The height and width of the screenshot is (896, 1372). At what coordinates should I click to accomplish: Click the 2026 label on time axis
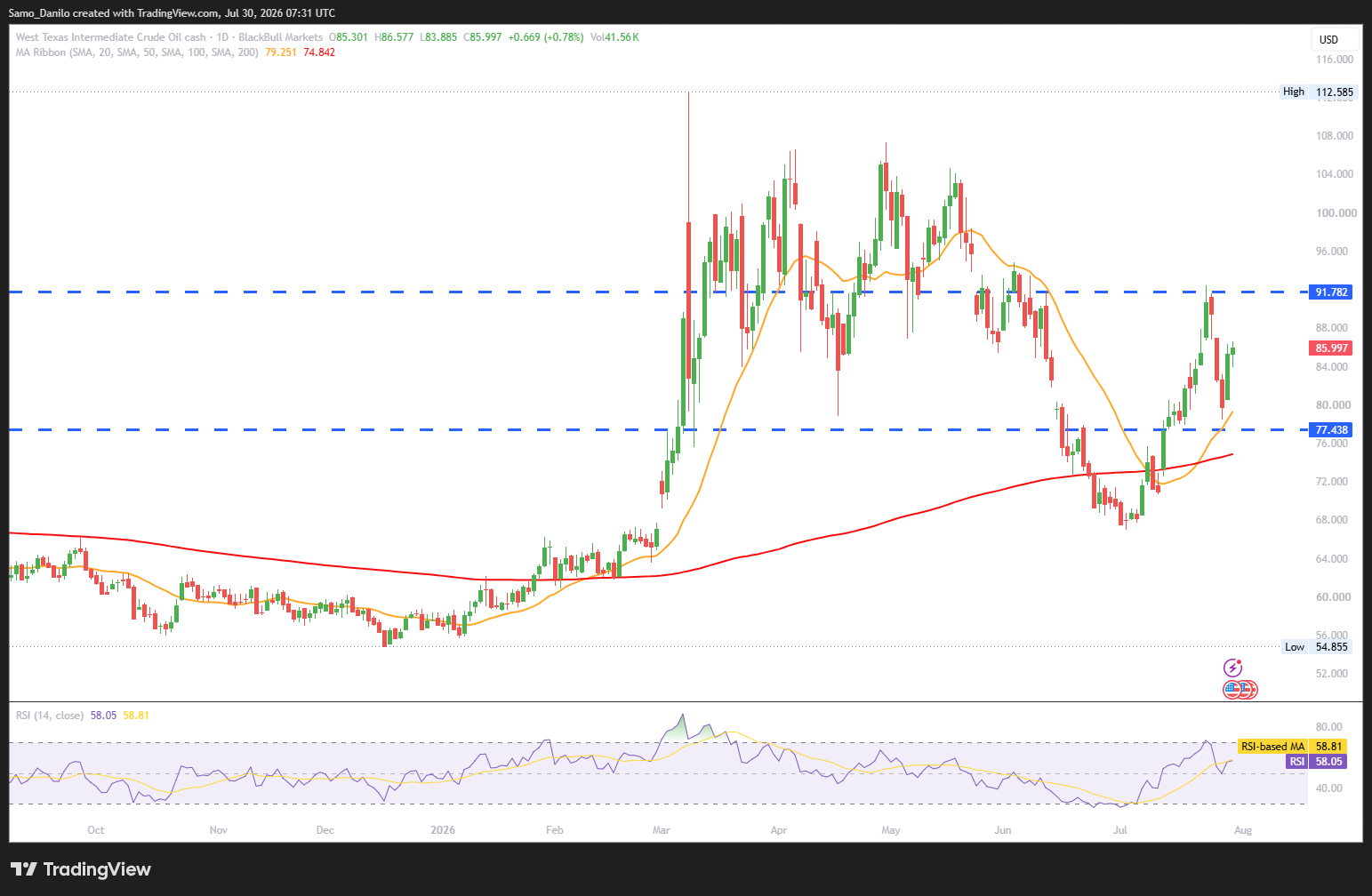(443, 830)
